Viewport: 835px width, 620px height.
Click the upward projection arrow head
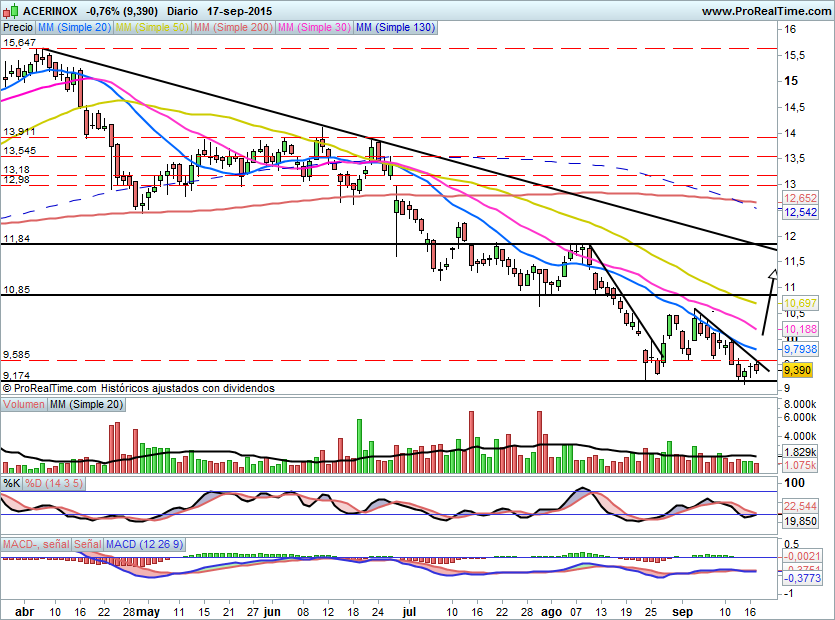tap(773, 271)
